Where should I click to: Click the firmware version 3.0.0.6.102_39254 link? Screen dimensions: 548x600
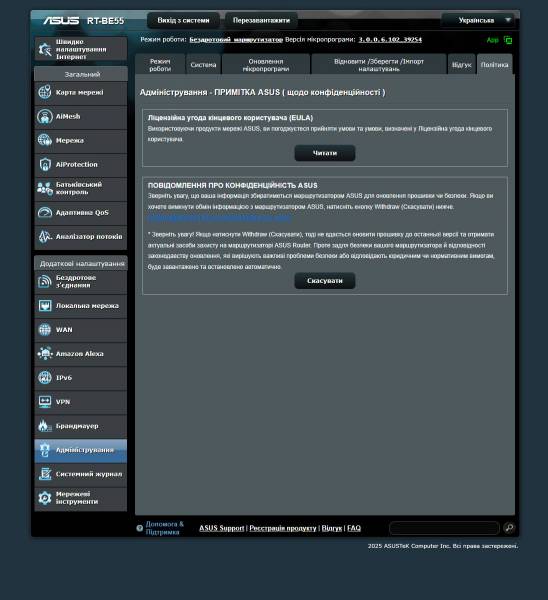390,39
